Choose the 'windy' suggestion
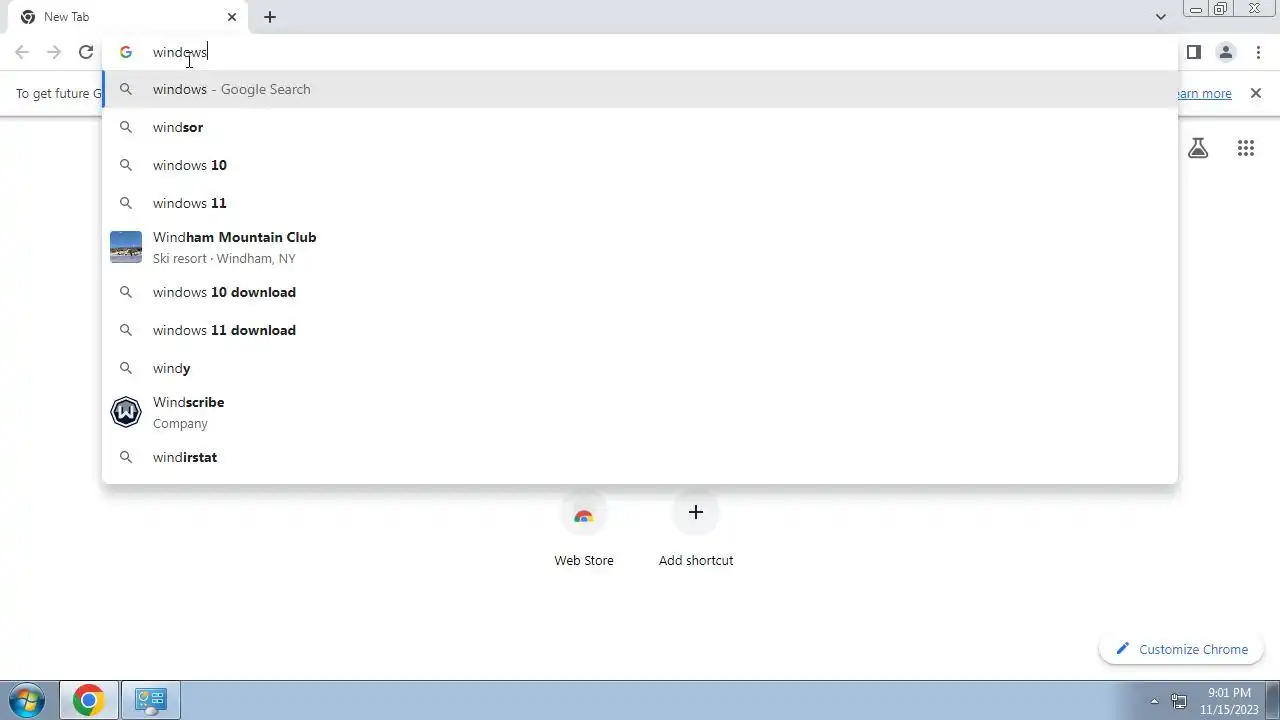This screenshot has height=720, width=1280. coord(640,368)
